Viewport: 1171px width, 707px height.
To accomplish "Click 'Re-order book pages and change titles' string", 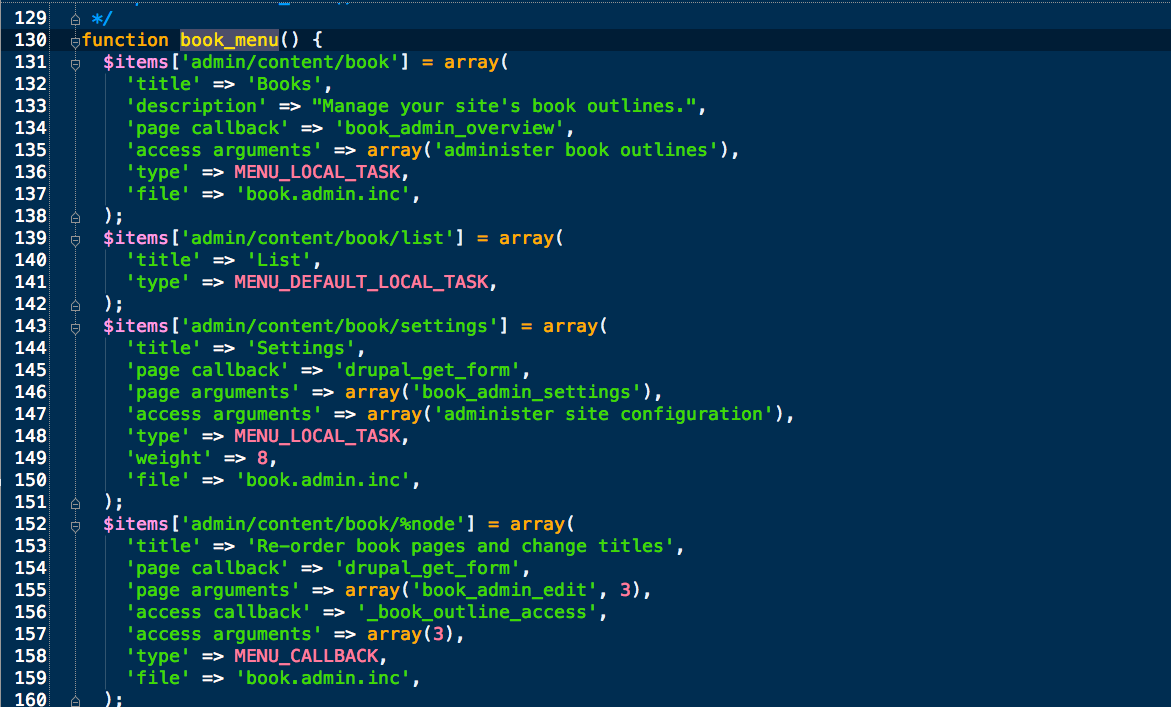I will click(465, 546).
